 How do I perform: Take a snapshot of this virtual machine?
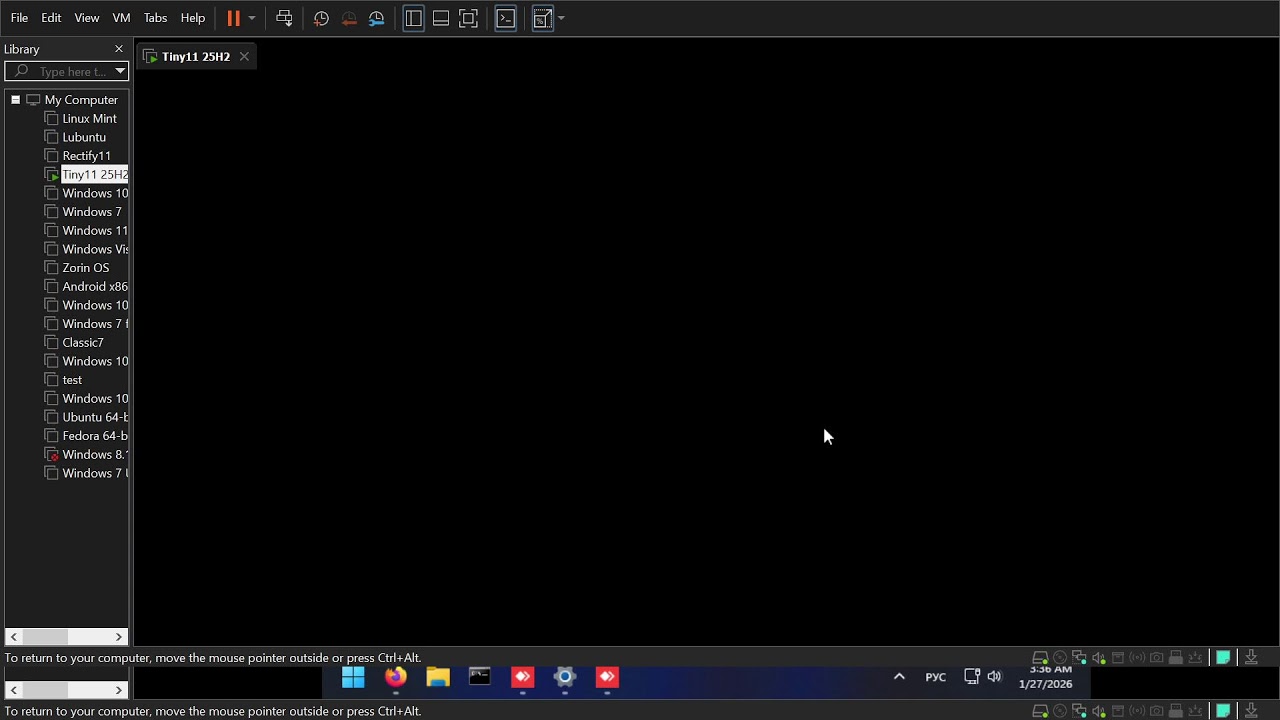(321, 18)
